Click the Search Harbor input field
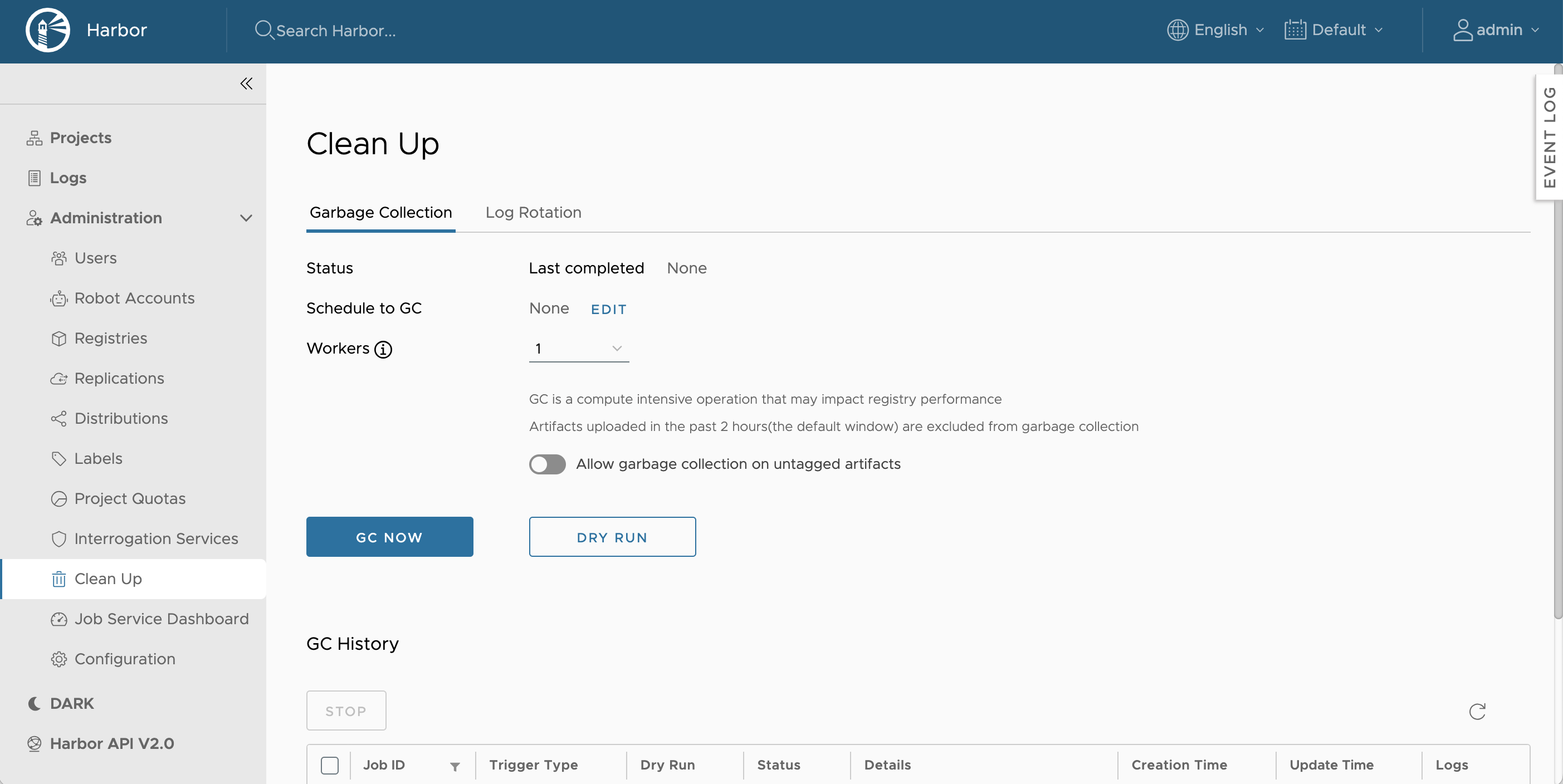 pyautogui.click(x=335, y=30)
